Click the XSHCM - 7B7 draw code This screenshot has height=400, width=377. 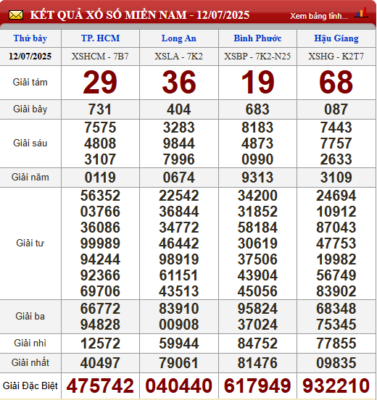coord(100,56)
